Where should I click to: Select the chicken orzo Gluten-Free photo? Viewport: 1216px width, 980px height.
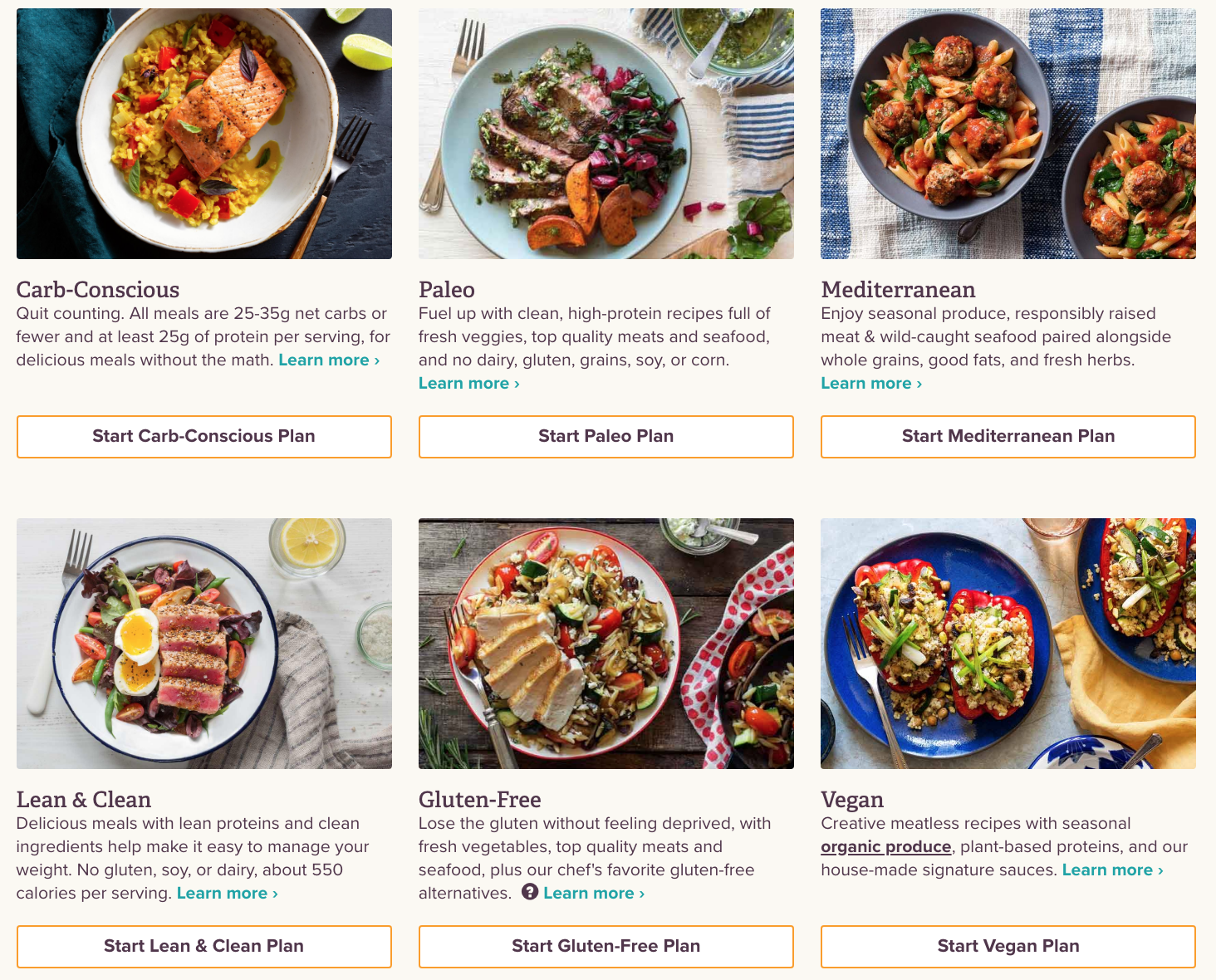click(606, 644)
